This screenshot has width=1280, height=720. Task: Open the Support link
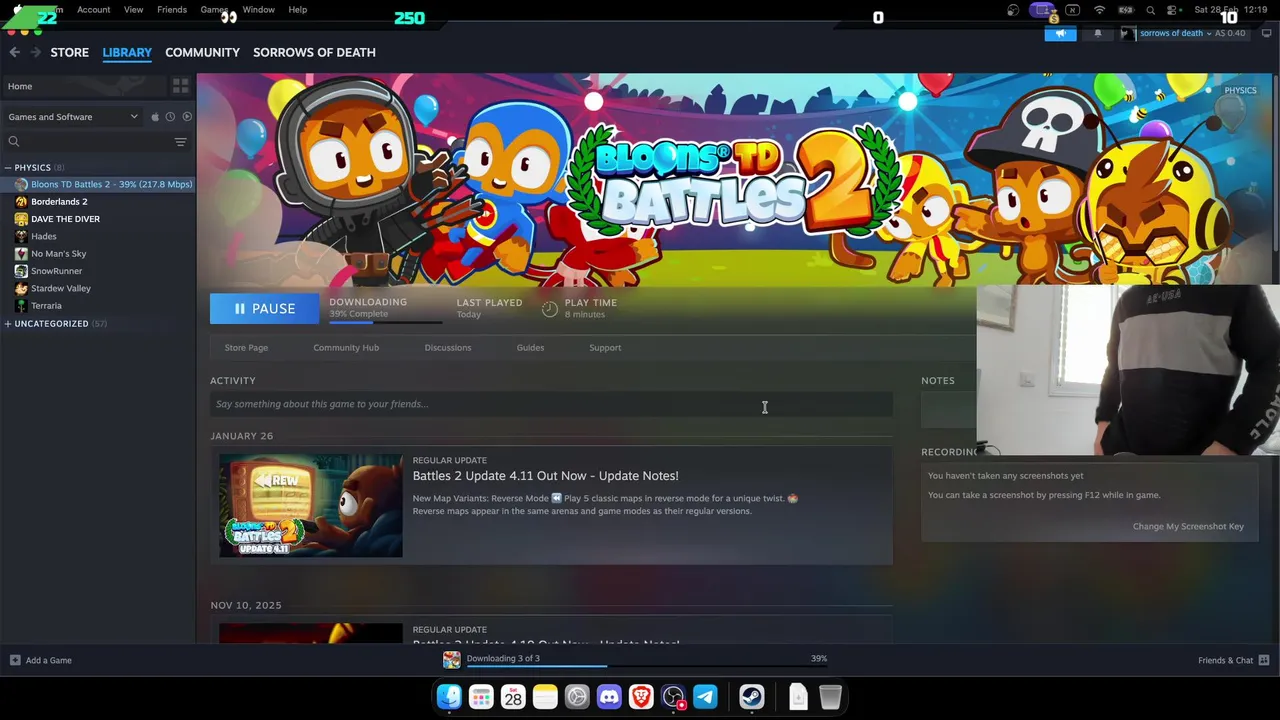tap(605, 348)
